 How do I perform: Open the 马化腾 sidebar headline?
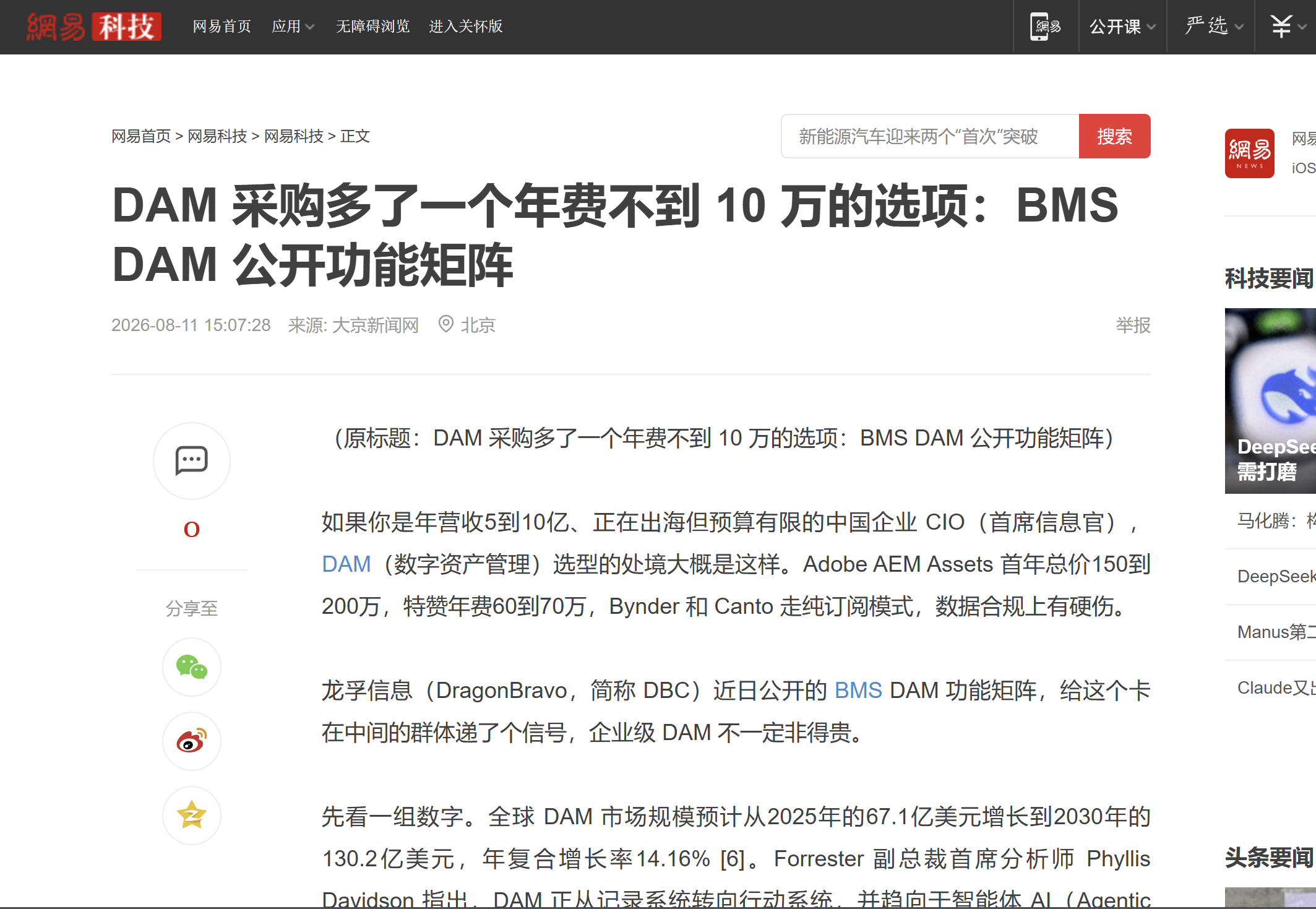(x=1276, y=521)
